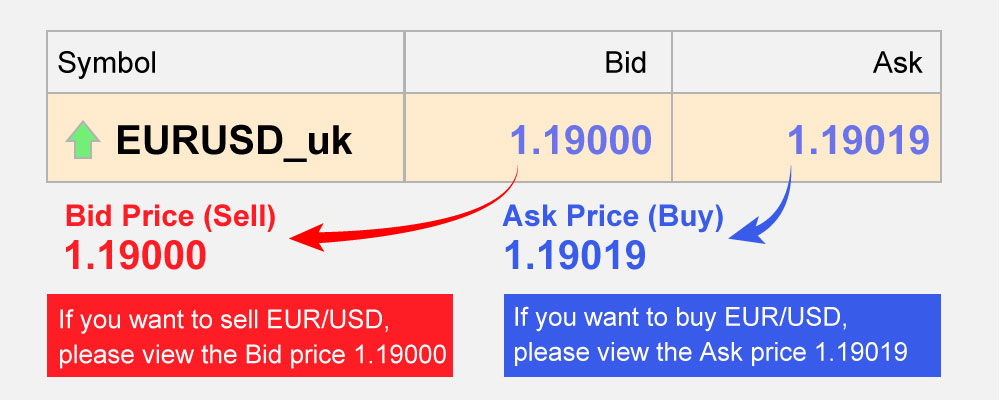The image size is (1000, 400).
Task: Click the red arrowhead tip near 1.19000
Action: [x=296, y=238]
